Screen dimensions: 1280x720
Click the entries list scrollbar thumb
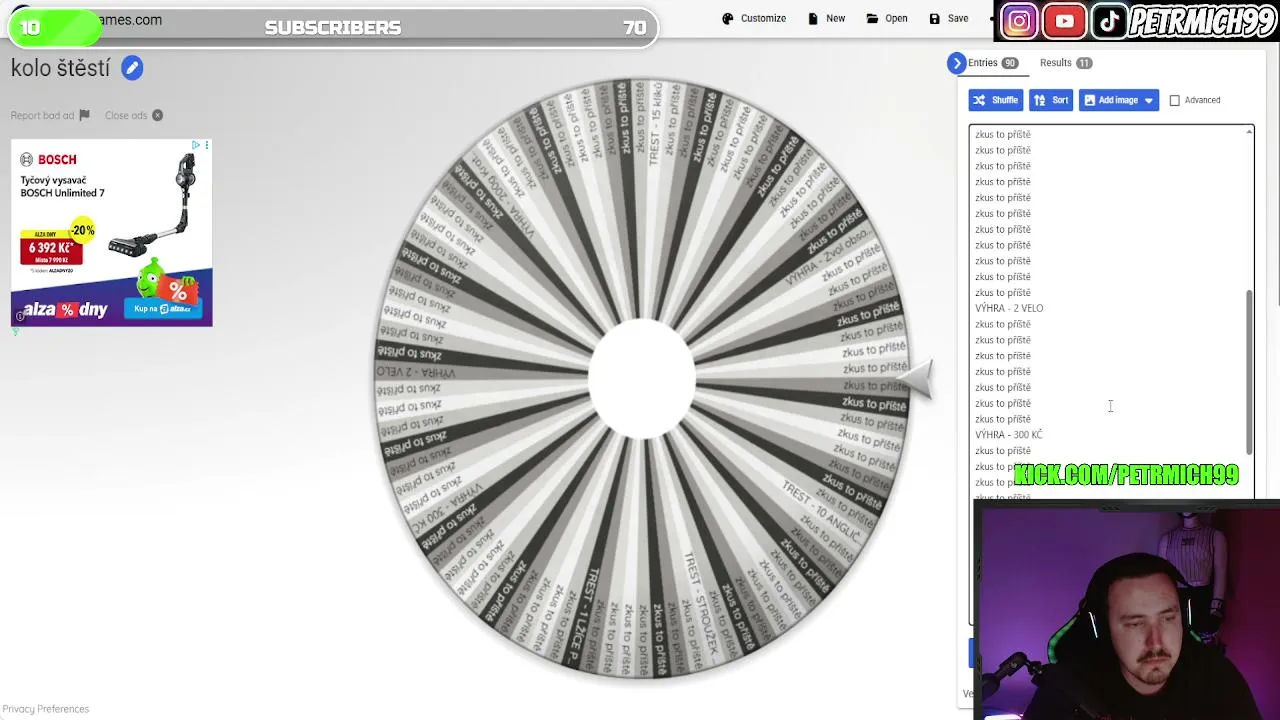point(1249,372)
